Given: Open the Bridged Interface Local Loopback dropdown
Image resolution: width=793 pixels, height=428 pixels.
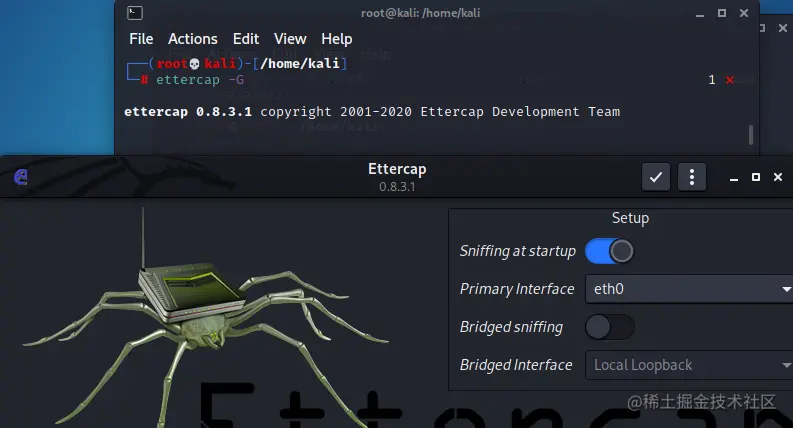Looking at the screenshot, I should [689, 365].
